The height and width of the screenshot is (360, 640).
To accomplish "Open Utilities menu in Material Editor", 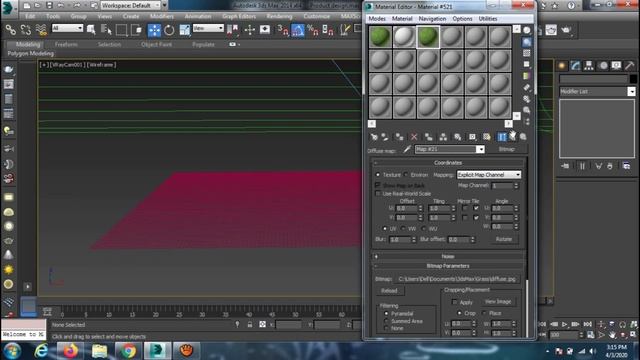I will 488,19.
